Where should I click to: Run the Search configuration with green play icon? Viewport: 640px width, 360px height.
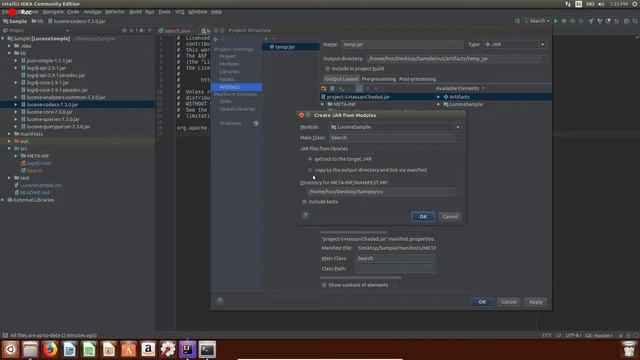point(556,21)
